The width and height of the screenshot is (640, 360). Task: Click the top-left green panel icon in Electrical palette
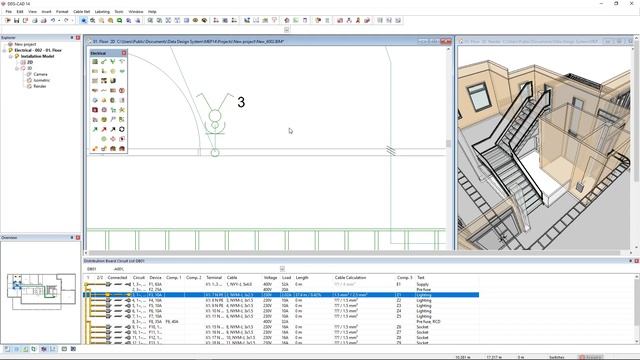click(x=95, y=62)
